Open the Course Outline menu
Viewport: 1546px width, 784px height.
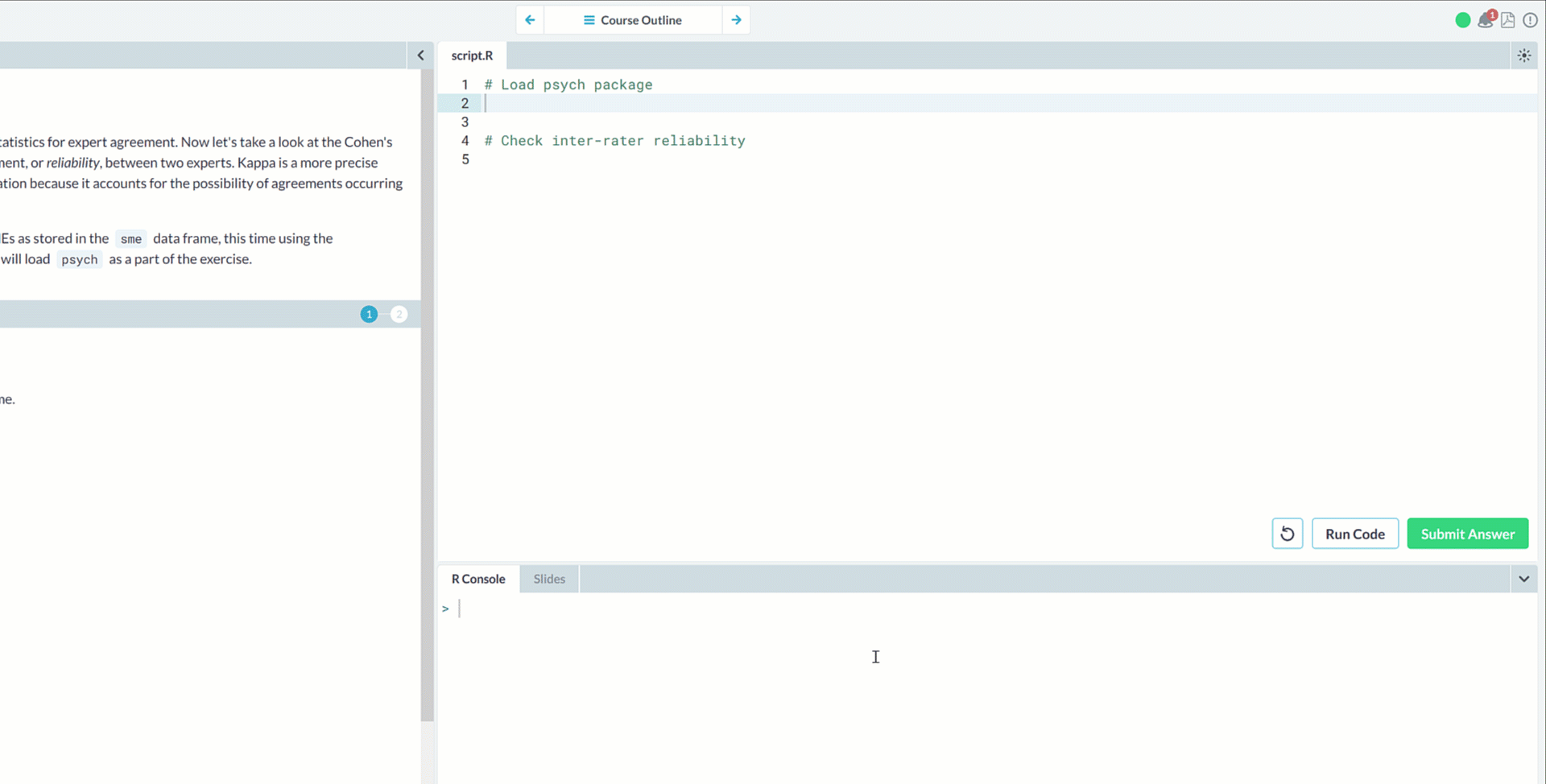[x=633, y=20]
